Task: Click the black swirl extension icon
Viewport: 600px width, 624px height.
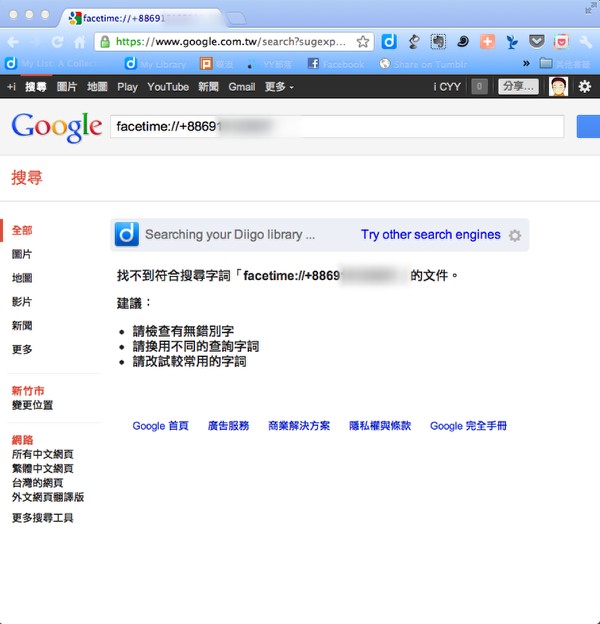Action: tap(463, 41)
